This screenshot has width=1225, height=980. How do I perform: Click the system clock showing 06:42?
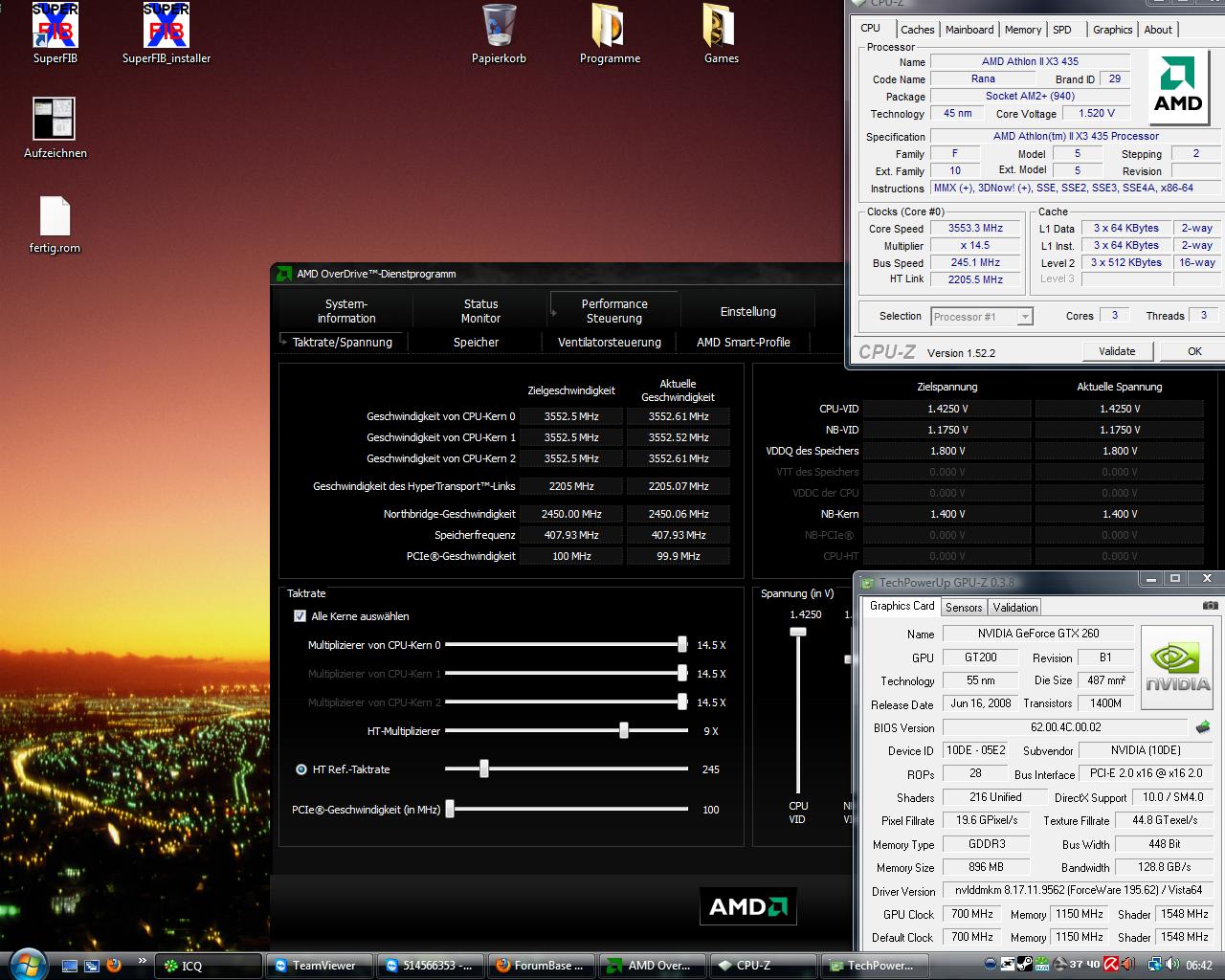1199,965
